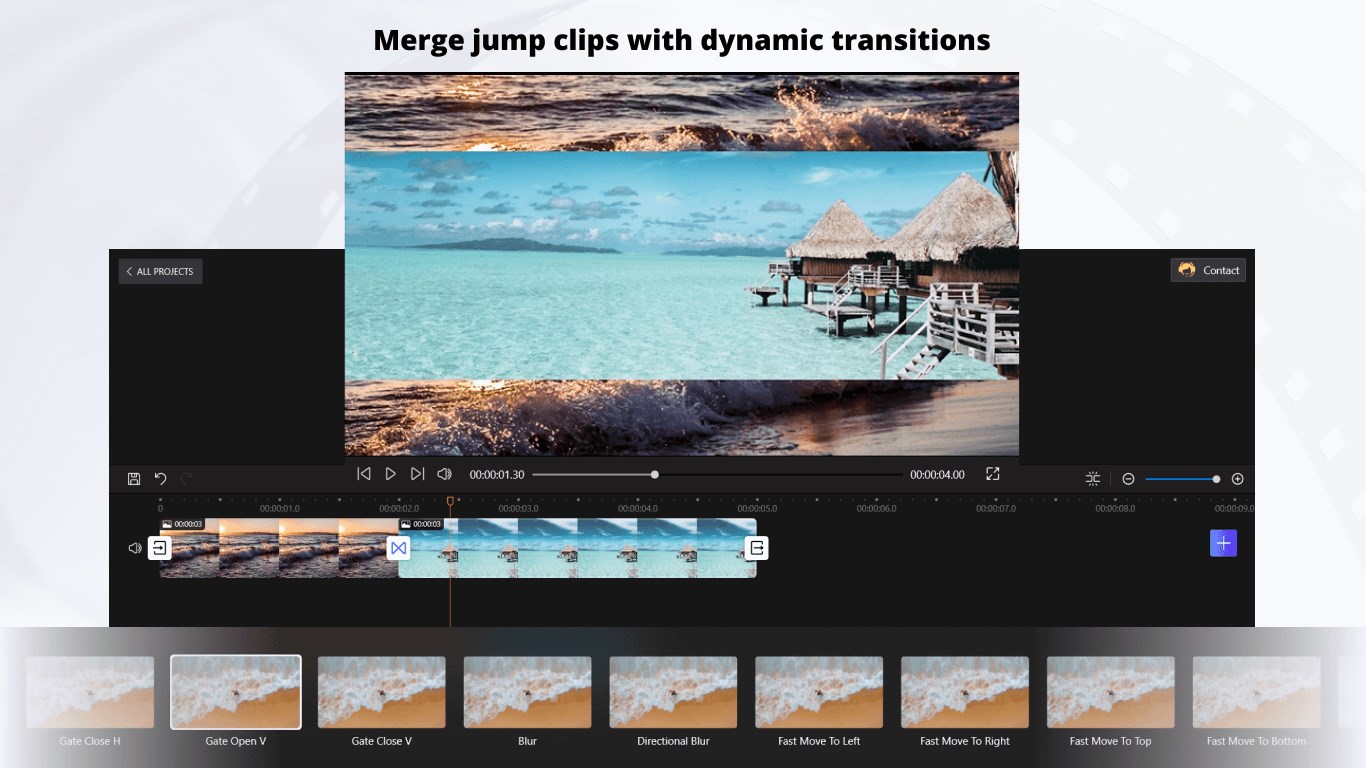Open the Contact panel
The width and height of the screenshot is (1366, 768).
(x=1208, y=269)
